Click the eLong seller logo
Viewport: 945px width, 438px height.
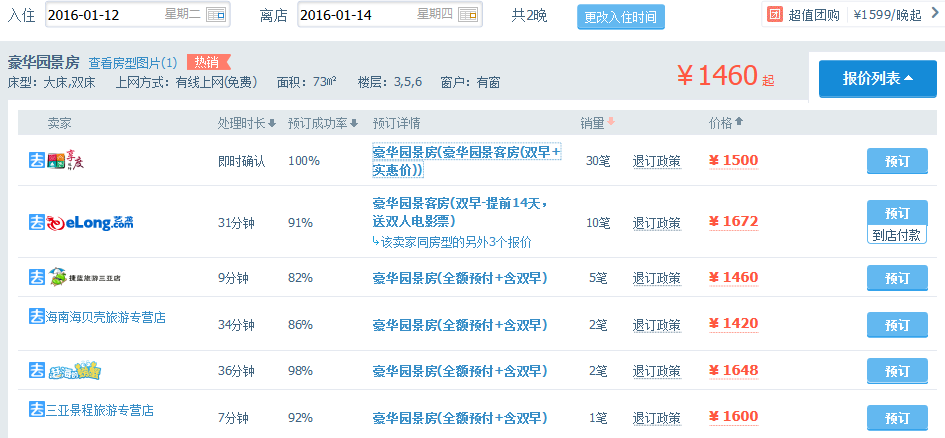click(x=80, y=222)
